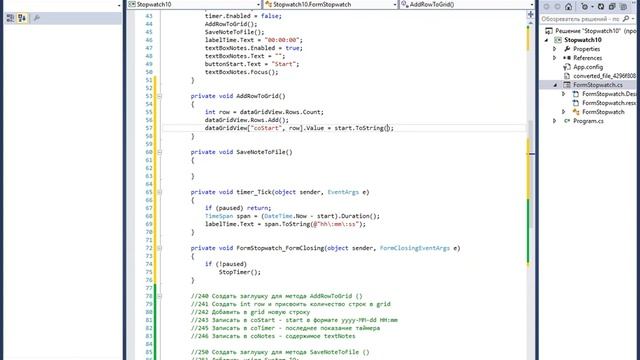Click timer_Tick method name on line 65
Viewport: 640px width, 360px height.
click(254, 192)
